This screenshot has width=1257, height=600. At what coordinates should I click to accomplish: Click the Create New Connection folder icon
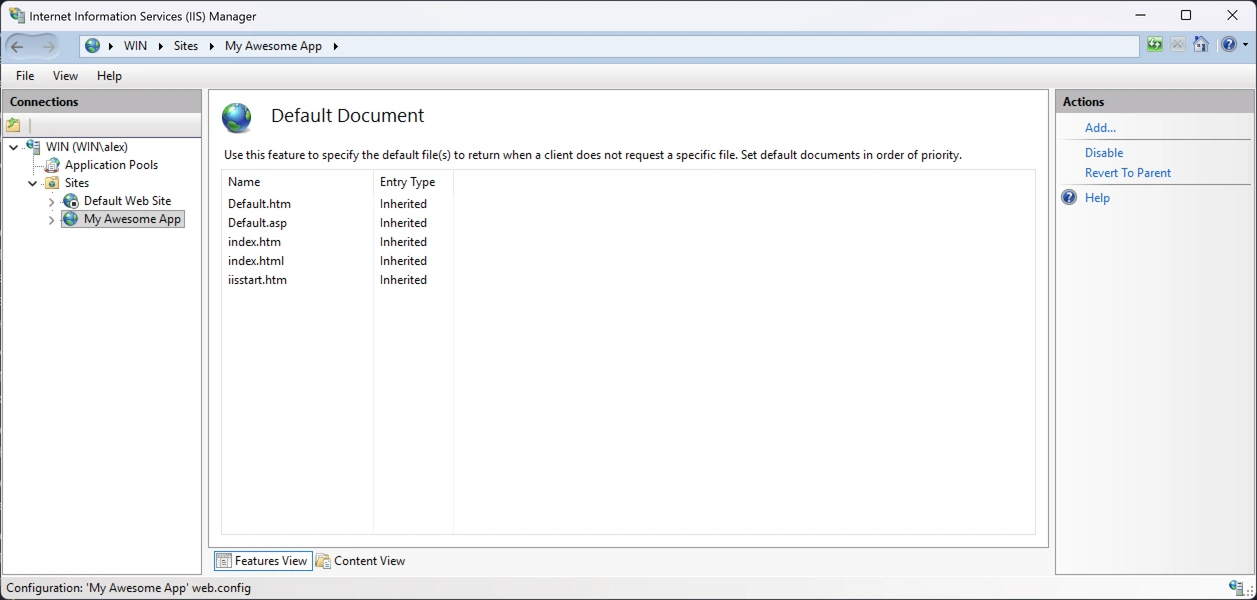point(13,125)
